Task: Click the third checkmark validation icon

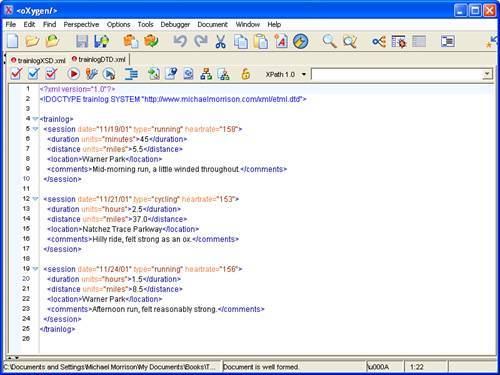Action: coord(51,74)
